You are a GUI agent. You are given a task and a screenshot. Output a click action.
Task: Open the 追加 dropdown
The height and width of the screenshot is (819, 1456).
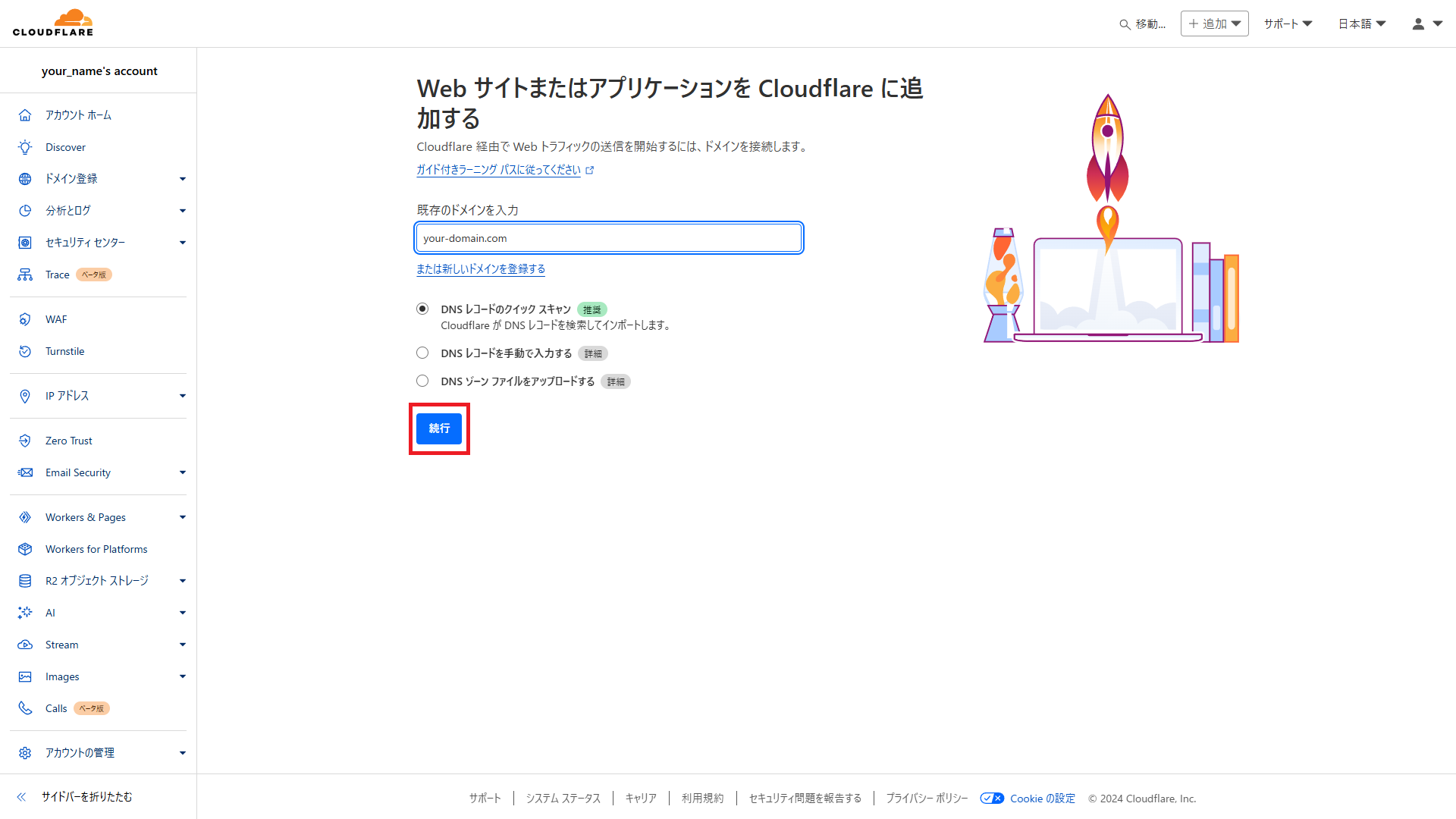tap(1213, 24)
